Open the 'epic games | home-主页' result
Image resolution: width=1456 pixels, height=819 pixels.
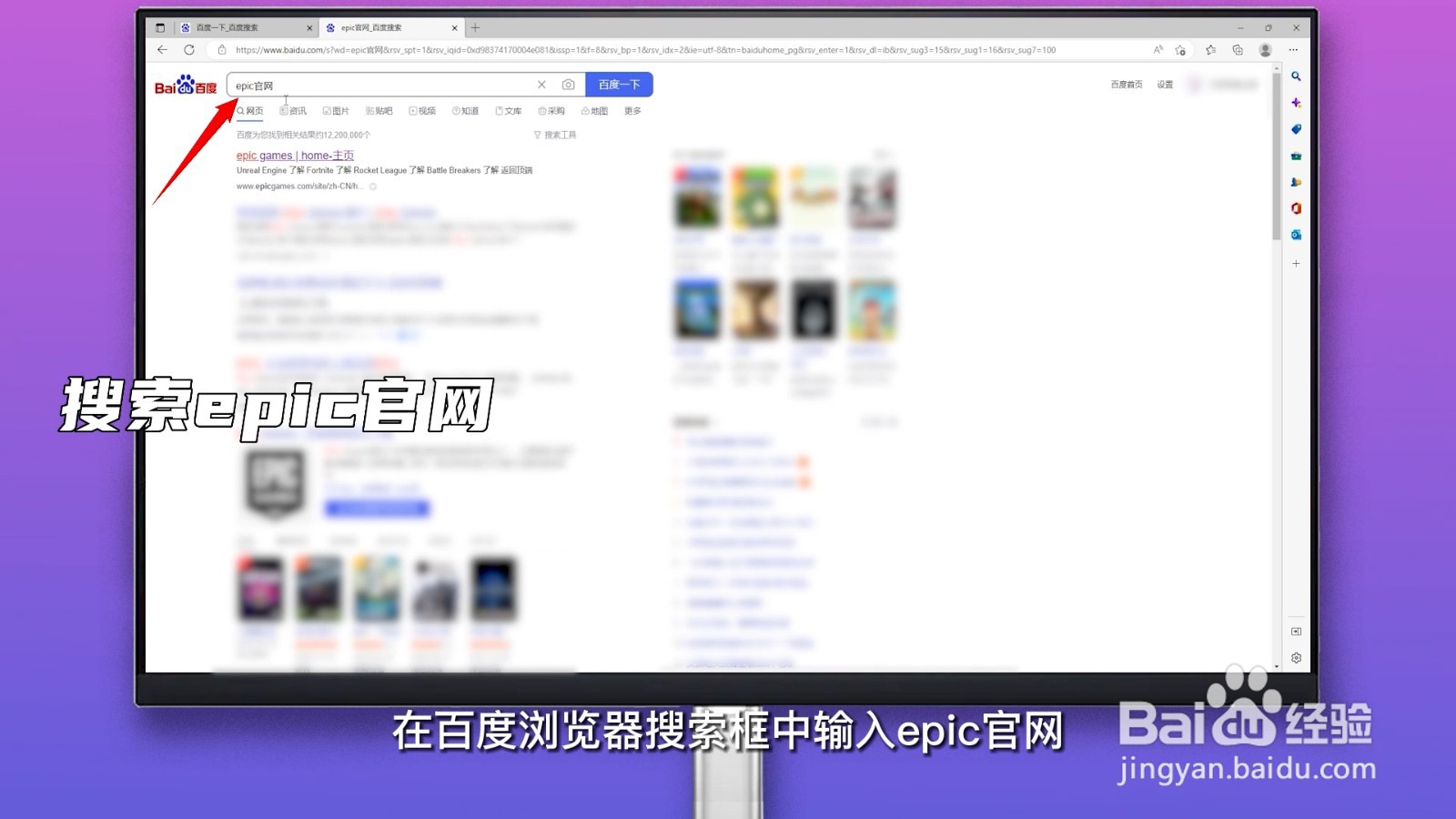(x=295, y=156)
